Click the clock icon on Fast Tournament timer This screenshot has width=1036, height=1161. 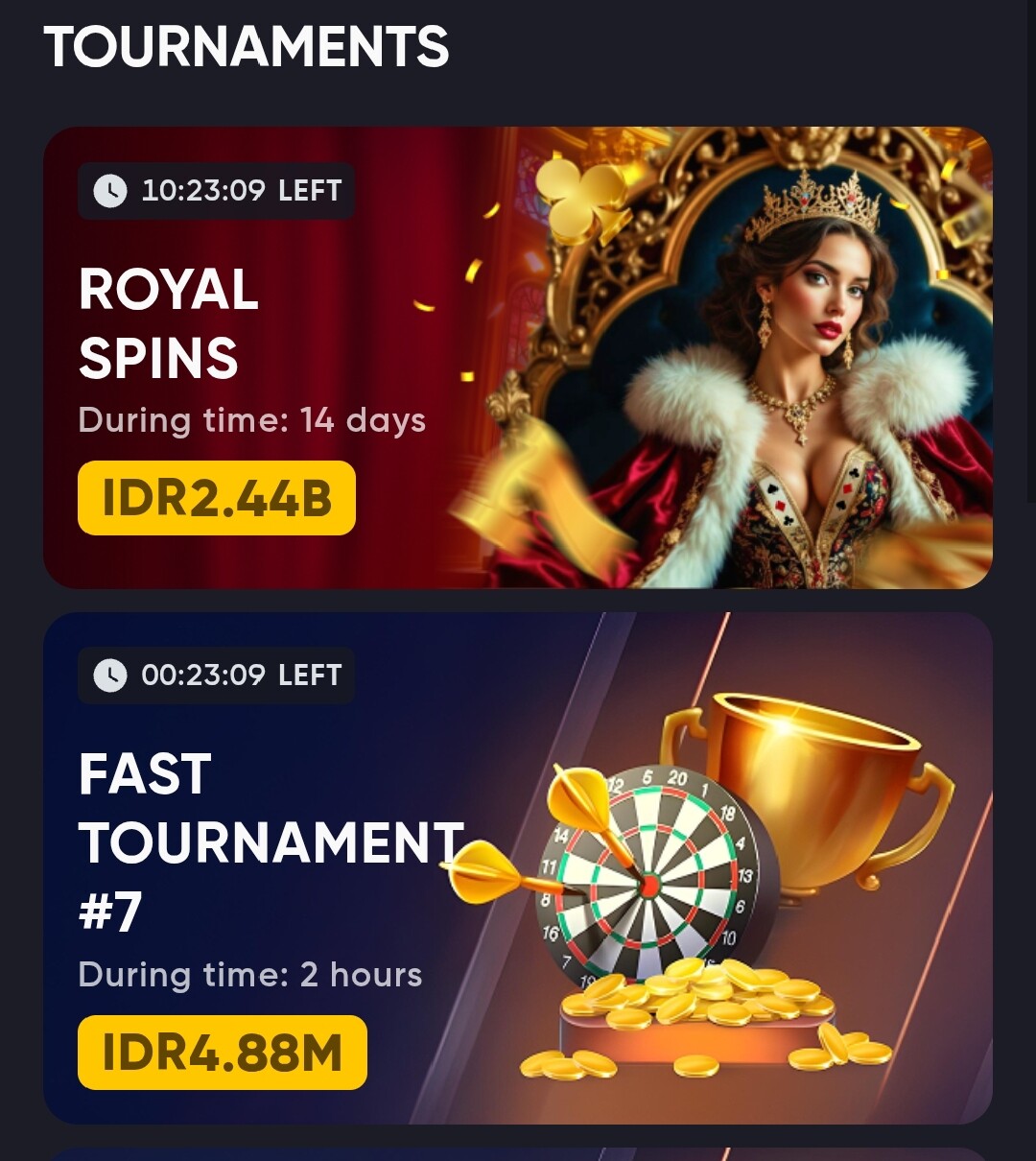(x=109, y=675)
